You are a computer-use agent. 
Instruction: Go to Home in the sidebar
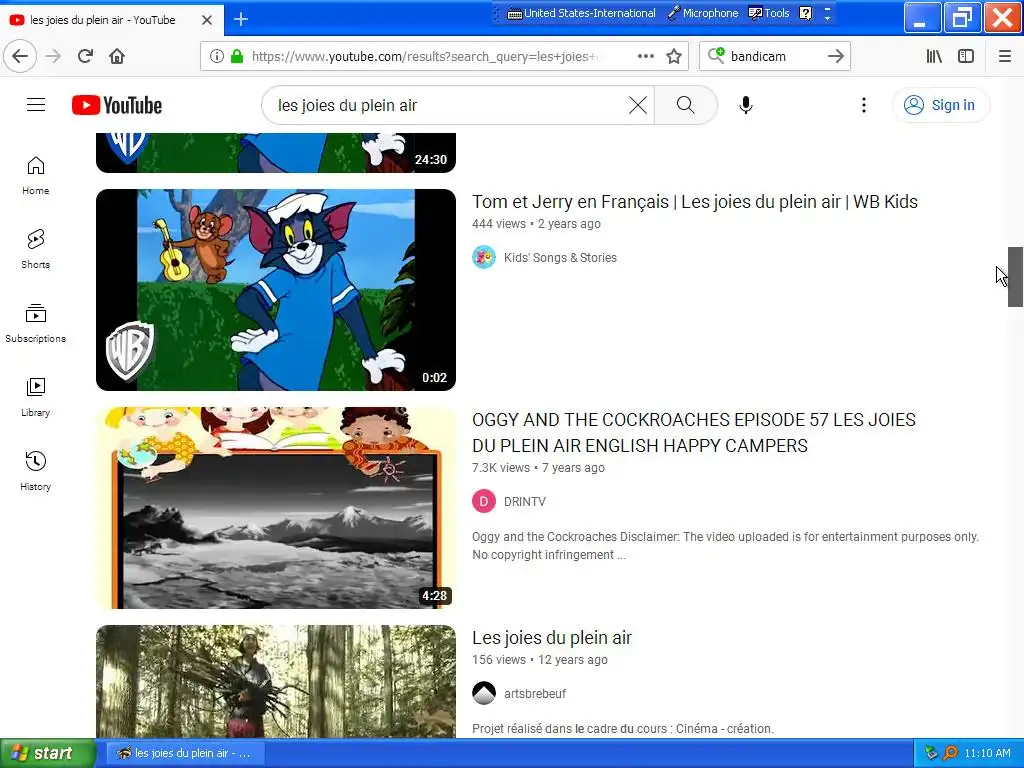click(x=35, y=176)
